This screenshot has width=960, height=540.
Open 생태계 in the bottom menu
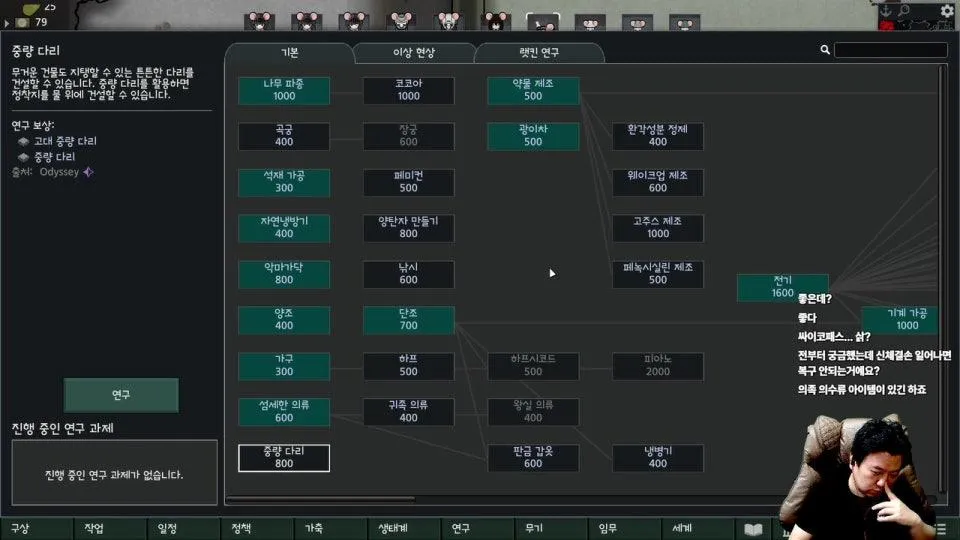404,528
